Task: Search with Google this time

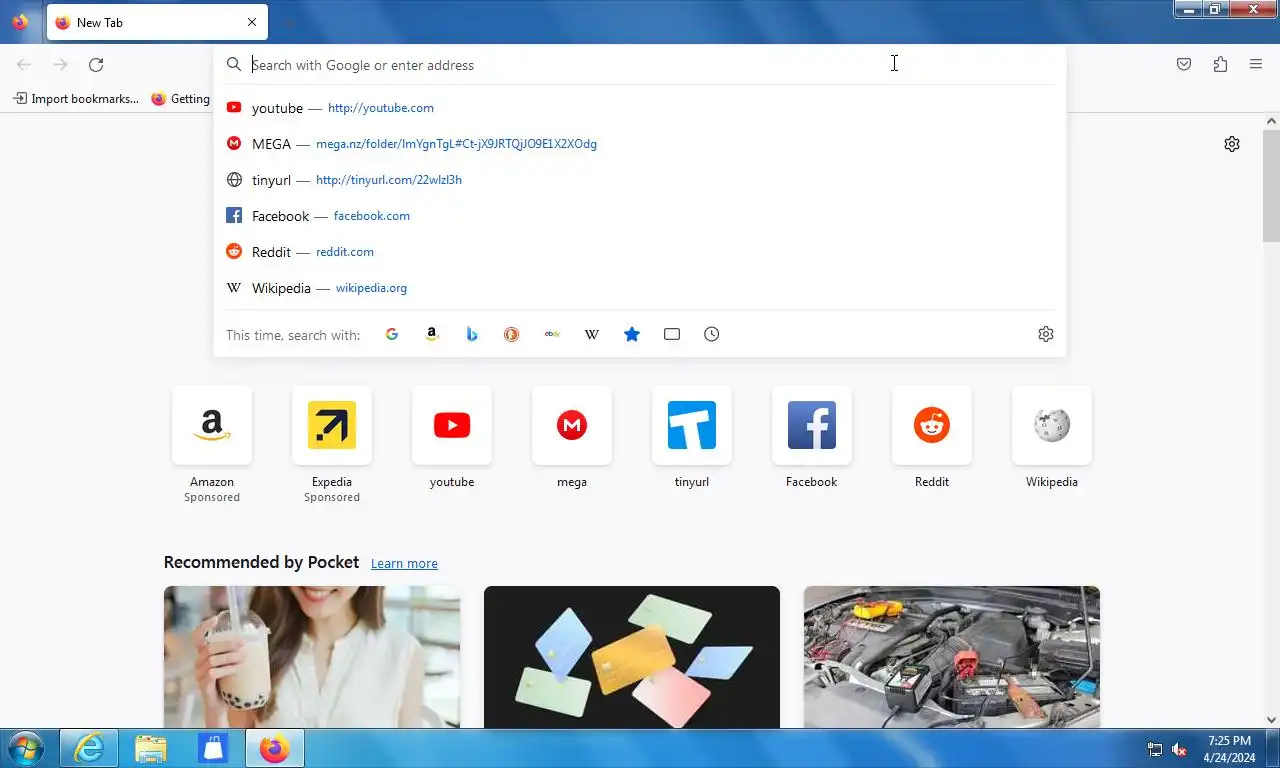Action: click(392, 334)
